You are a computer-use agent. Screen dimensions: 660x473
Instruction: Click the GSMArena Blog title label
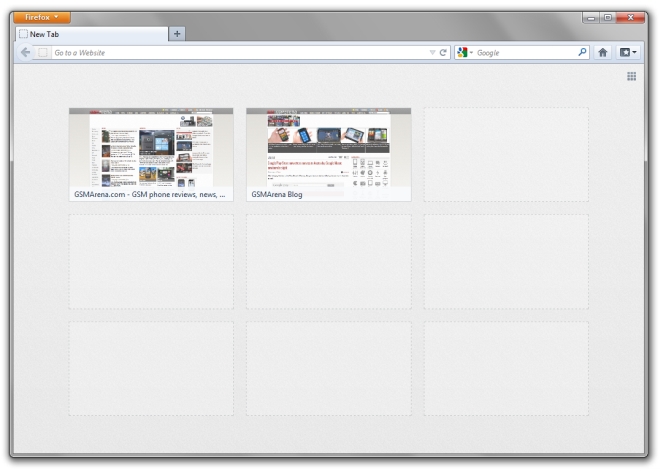click(x=277, y=194)
